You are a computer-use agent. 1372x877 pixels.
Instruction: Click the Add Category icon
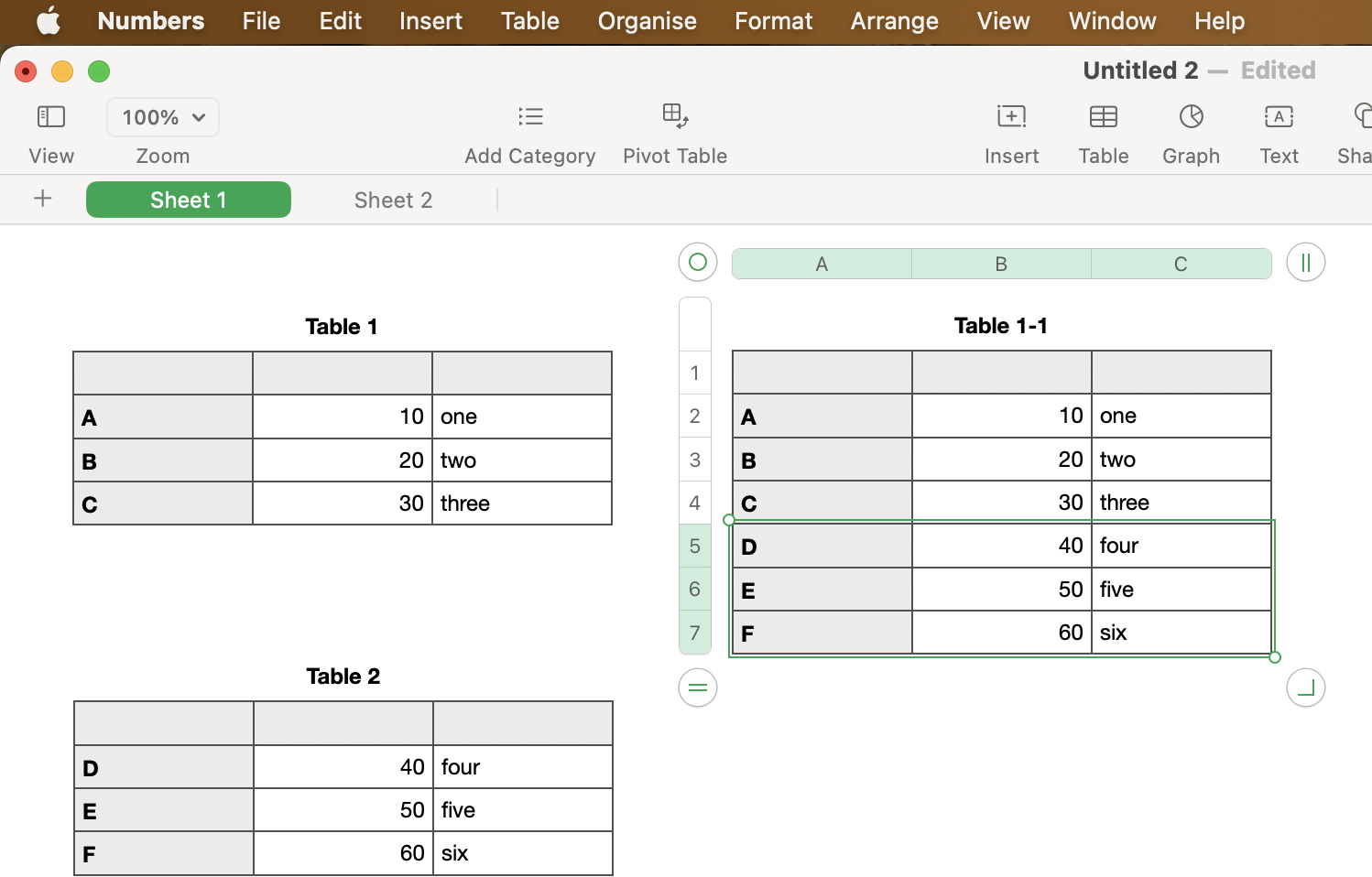point(530,117)
